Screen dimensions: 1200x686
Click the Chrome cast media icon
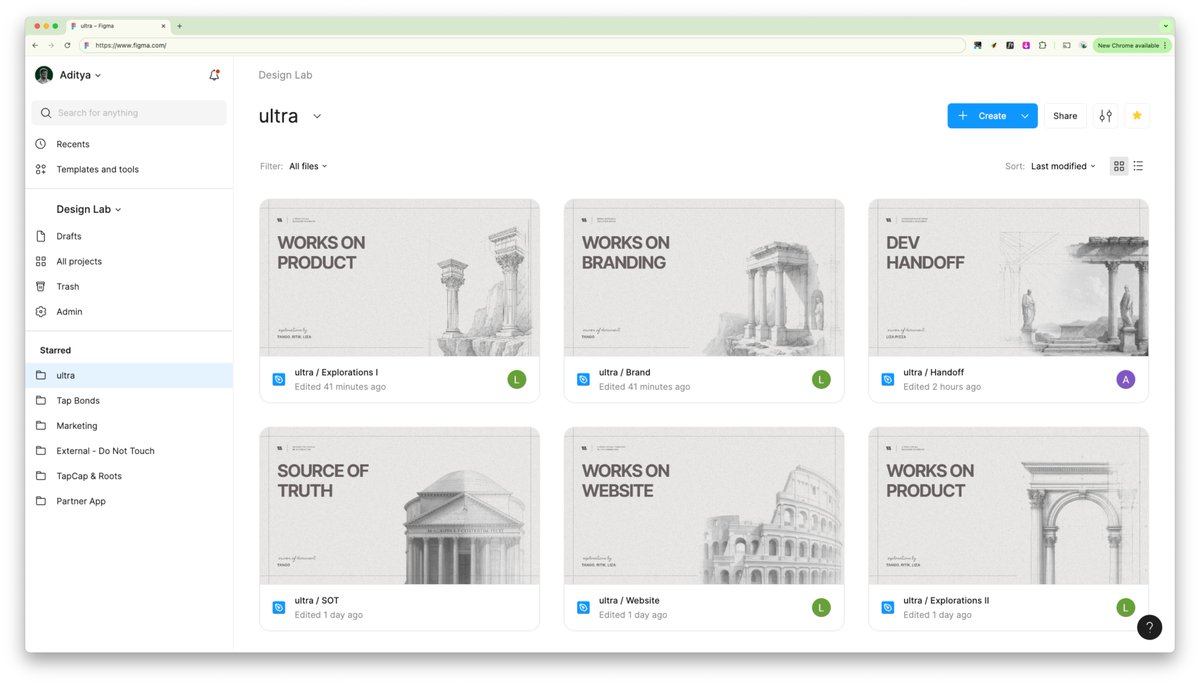point(1067,45)
